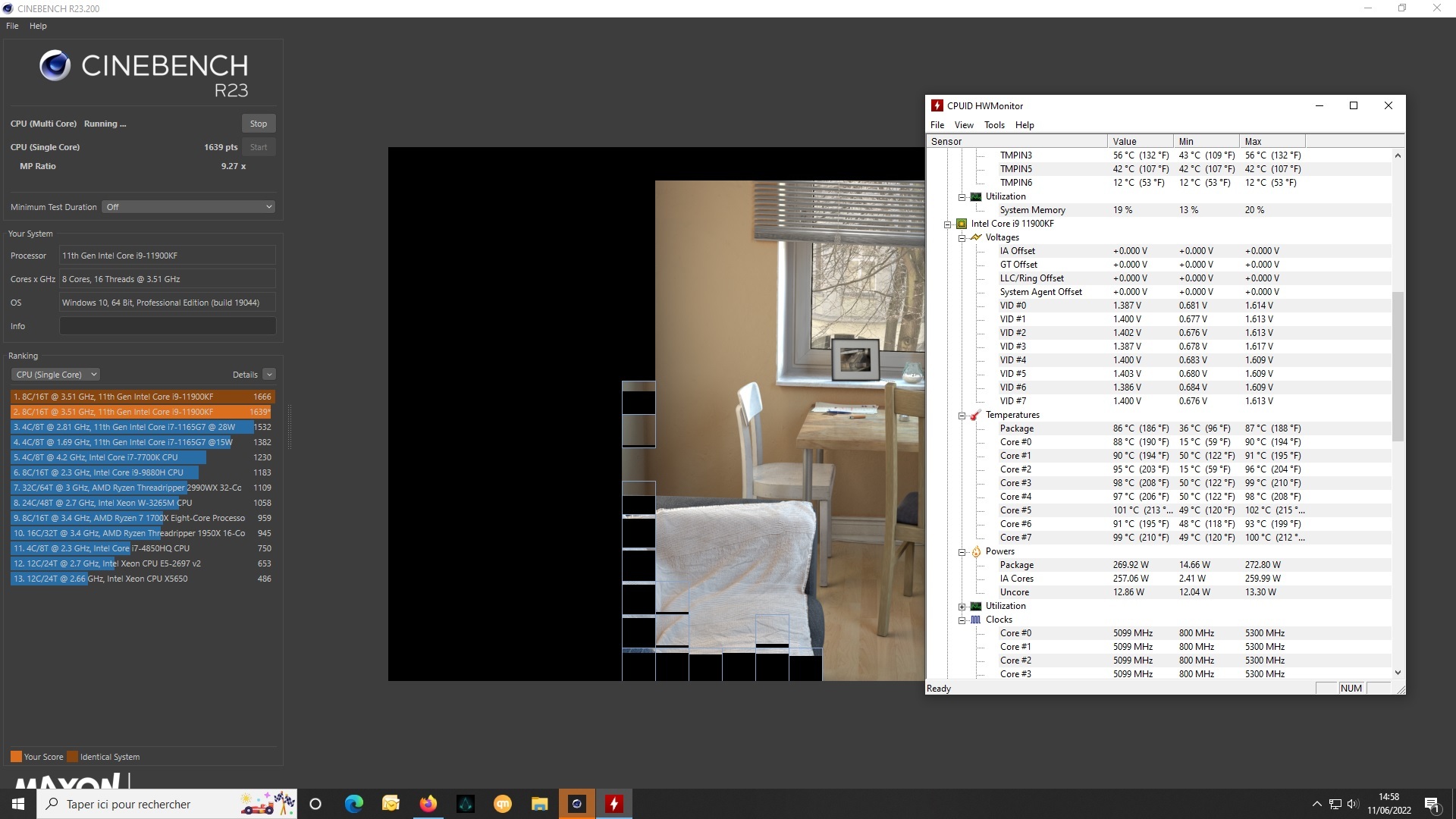Image resolution: width=1456 pixels, height=819 pixels.
Task: Expand the ranking Details arrow
Action: pyautogui.click(x=269, y=375)
